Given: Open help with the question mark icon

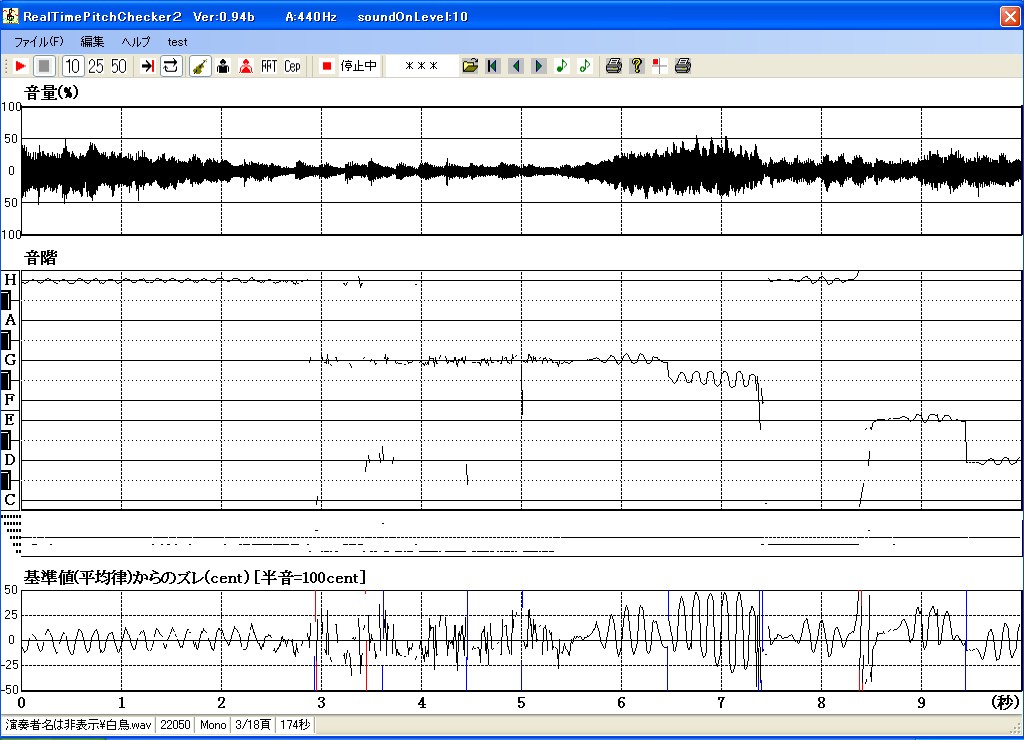Looking at the screenshot, I should pos(637,66).
